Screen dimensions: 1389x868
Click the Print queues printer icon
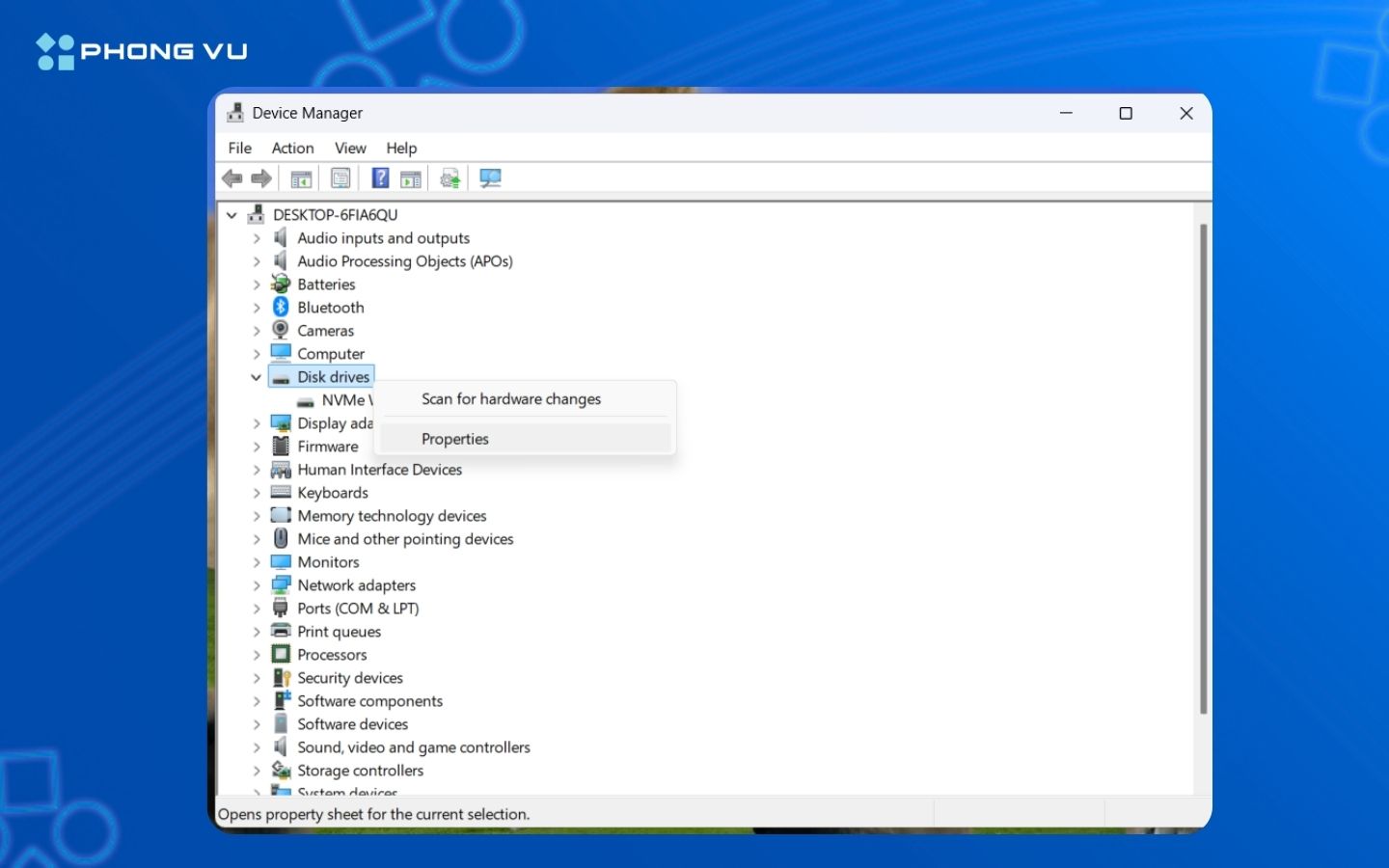pos(281,631)
